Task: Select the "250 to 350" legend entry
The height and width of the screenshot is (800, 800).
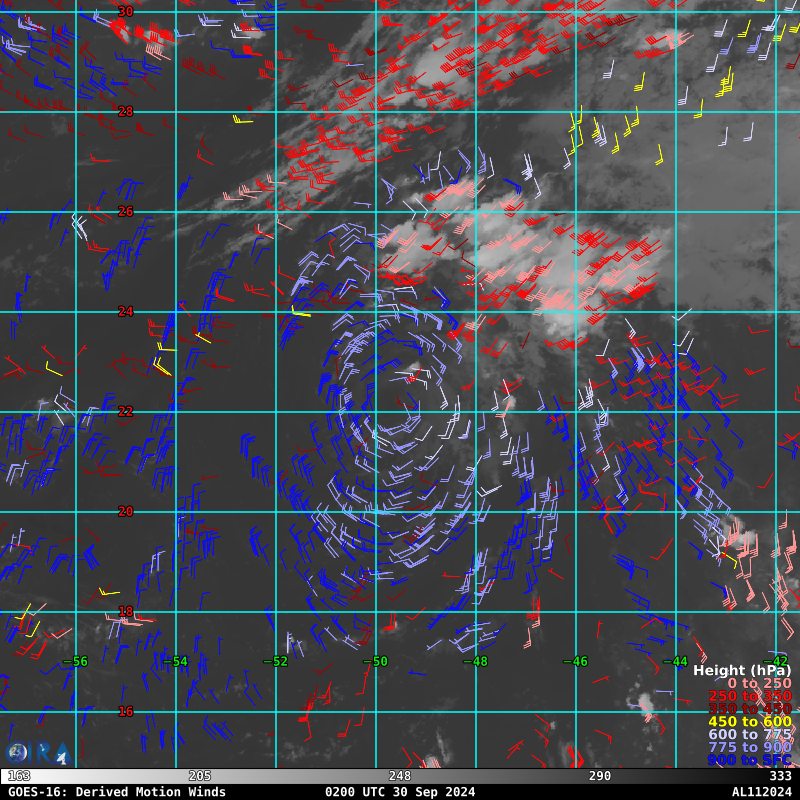Action: coord(750,696)
